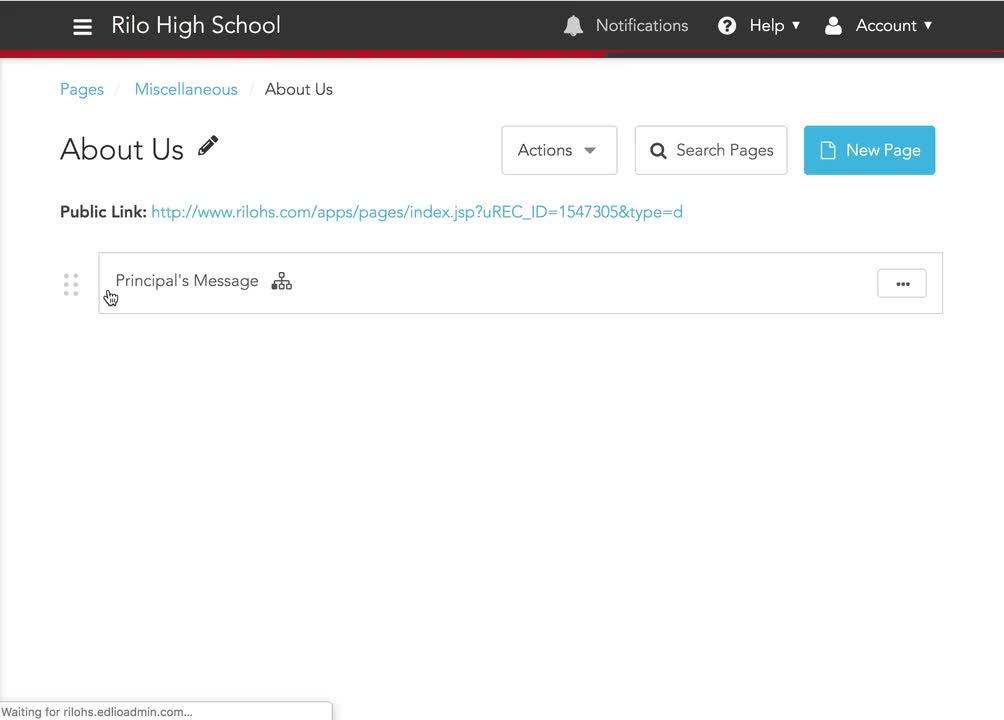
Task: Open the Notifications menu
Action: [625, 25]
